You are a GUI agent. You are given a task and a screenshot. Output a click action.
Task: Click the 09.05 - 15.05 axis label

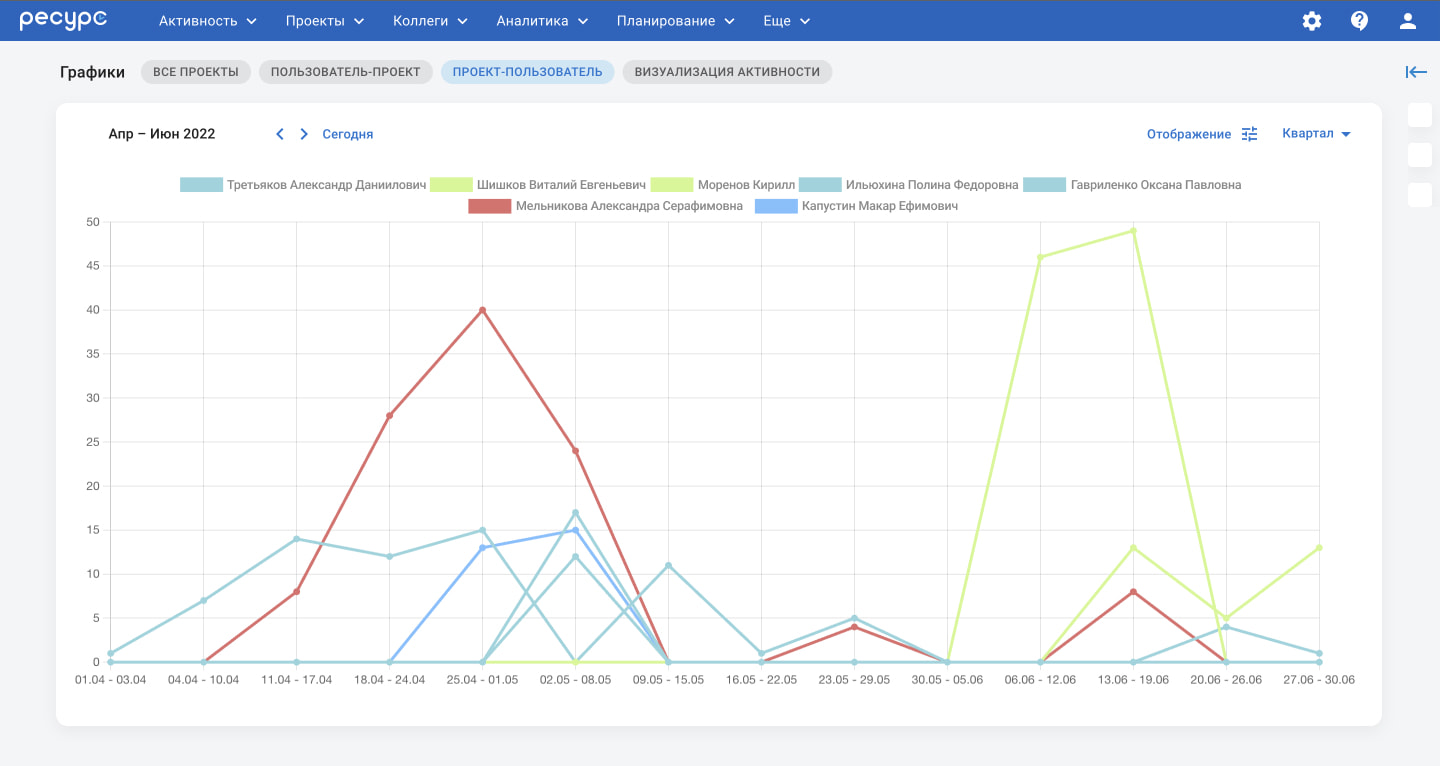668,680
